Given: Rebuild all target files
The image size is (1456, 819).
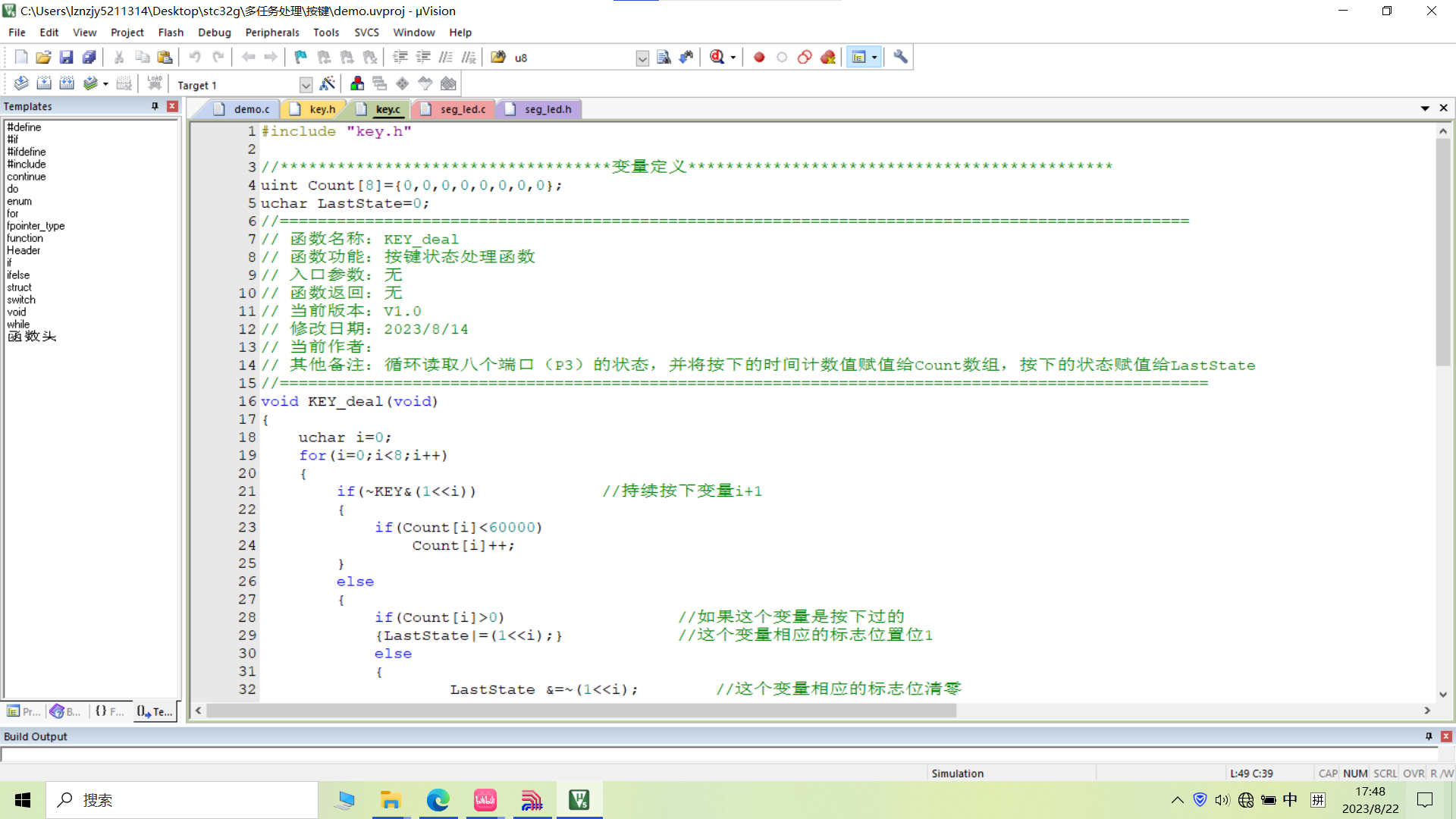Looking at the screenshot, I should 67,83.
